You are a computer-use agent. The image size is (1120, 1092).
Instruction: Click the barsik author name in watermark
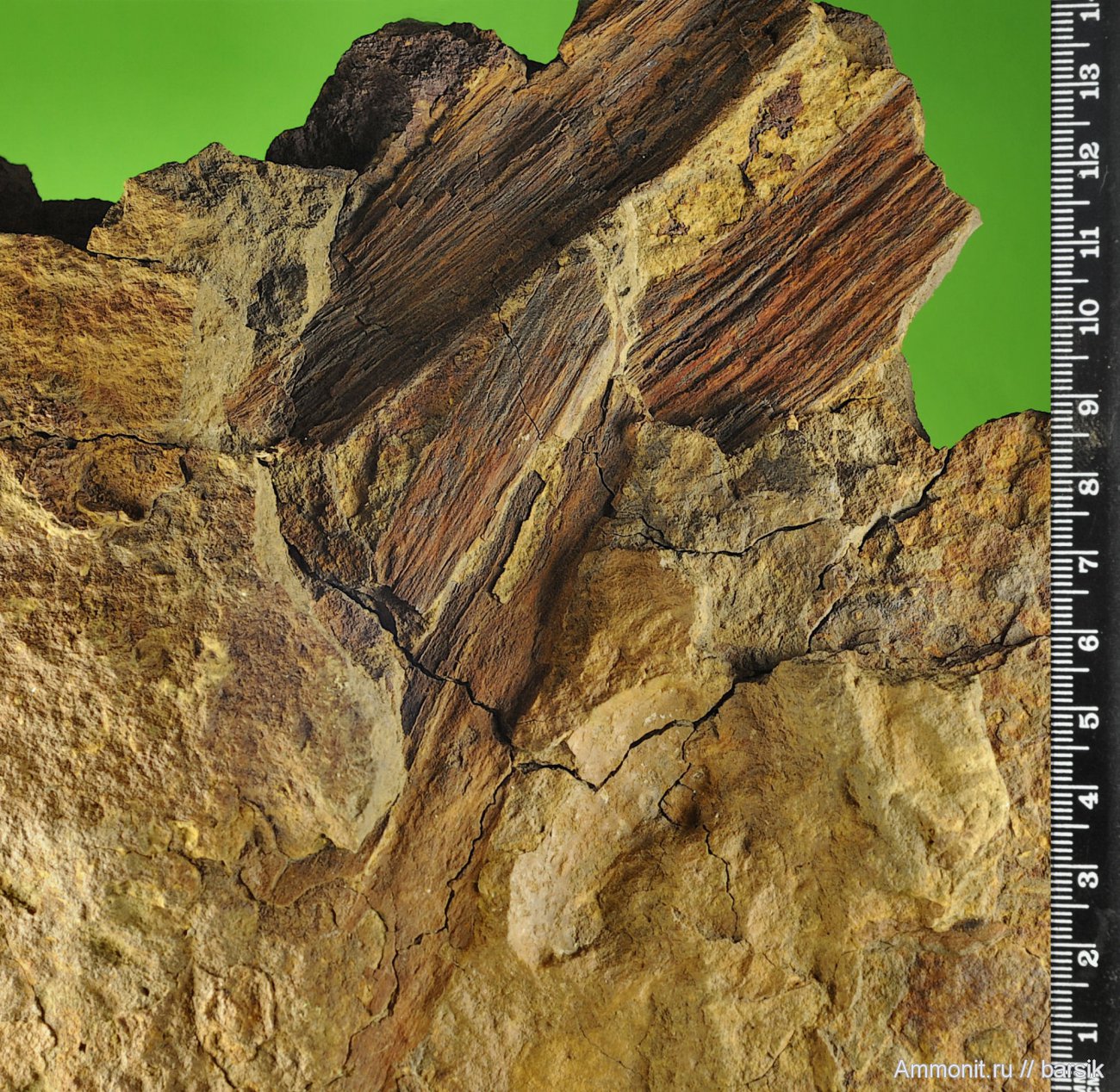[1072, 1070]
